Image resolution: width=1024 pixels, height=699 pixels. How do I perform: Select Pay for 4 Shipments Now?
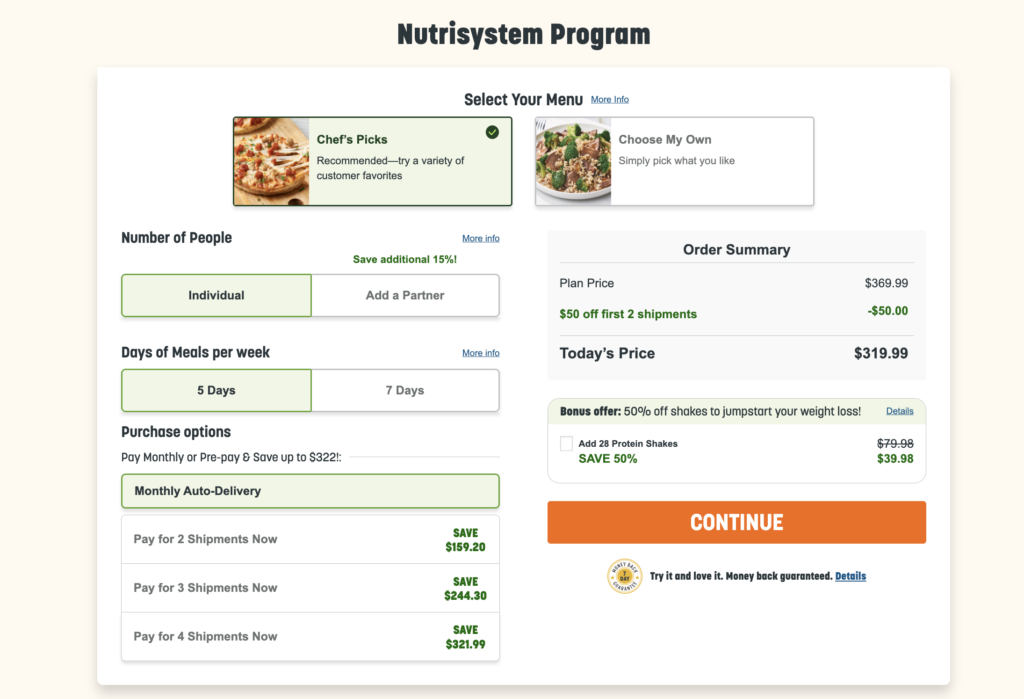(x=310, y=636)
